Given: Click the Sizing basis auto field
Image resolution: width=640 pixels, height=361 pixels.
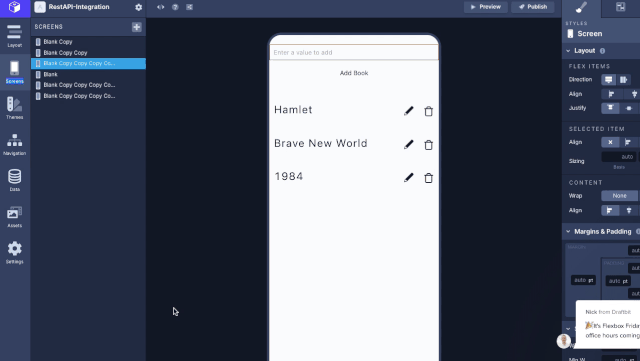Looking at the screenshot, I should tap(619, 157).
